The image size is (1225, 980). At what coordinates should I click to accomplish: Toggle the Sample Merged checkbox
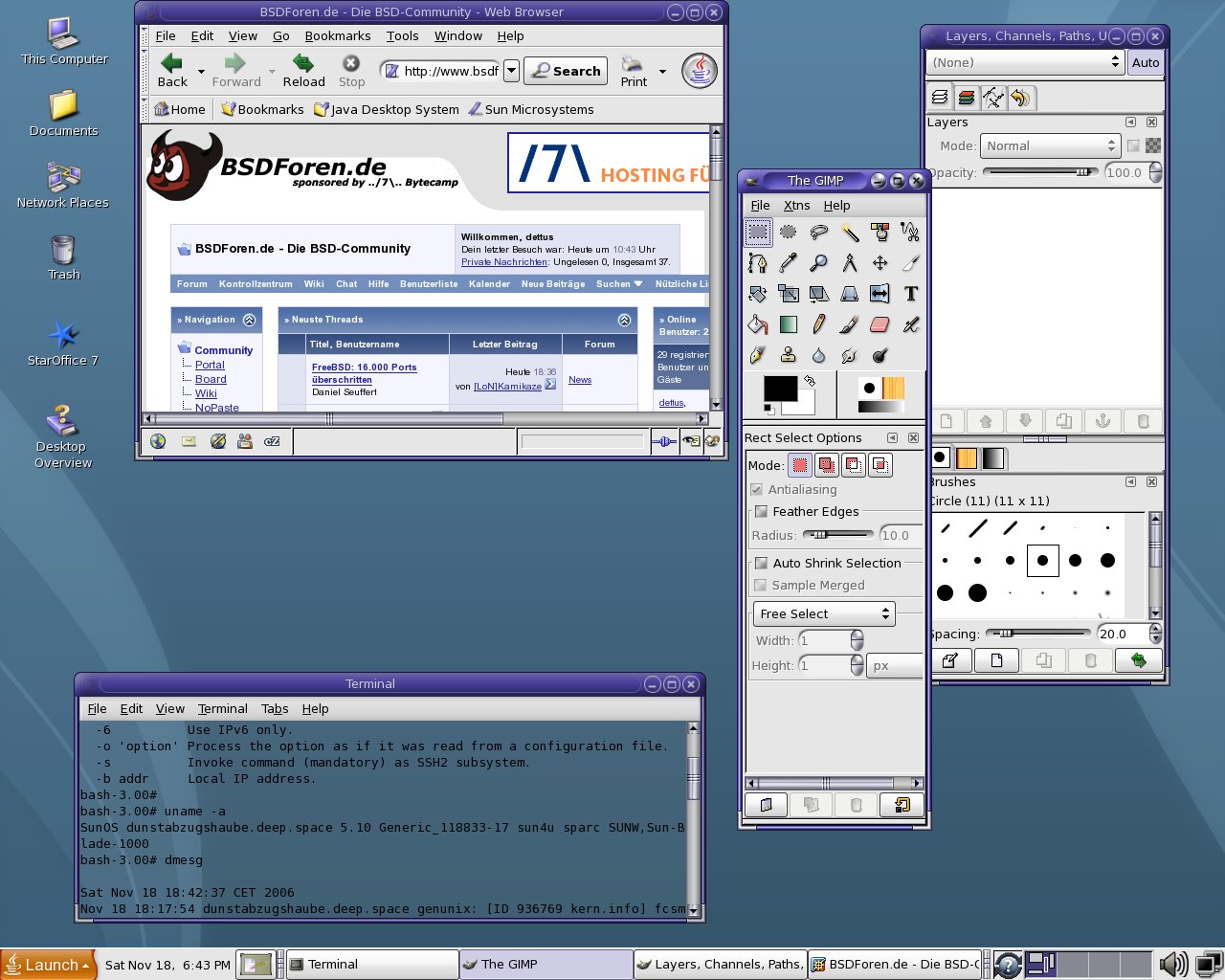(x=761, y=585)
